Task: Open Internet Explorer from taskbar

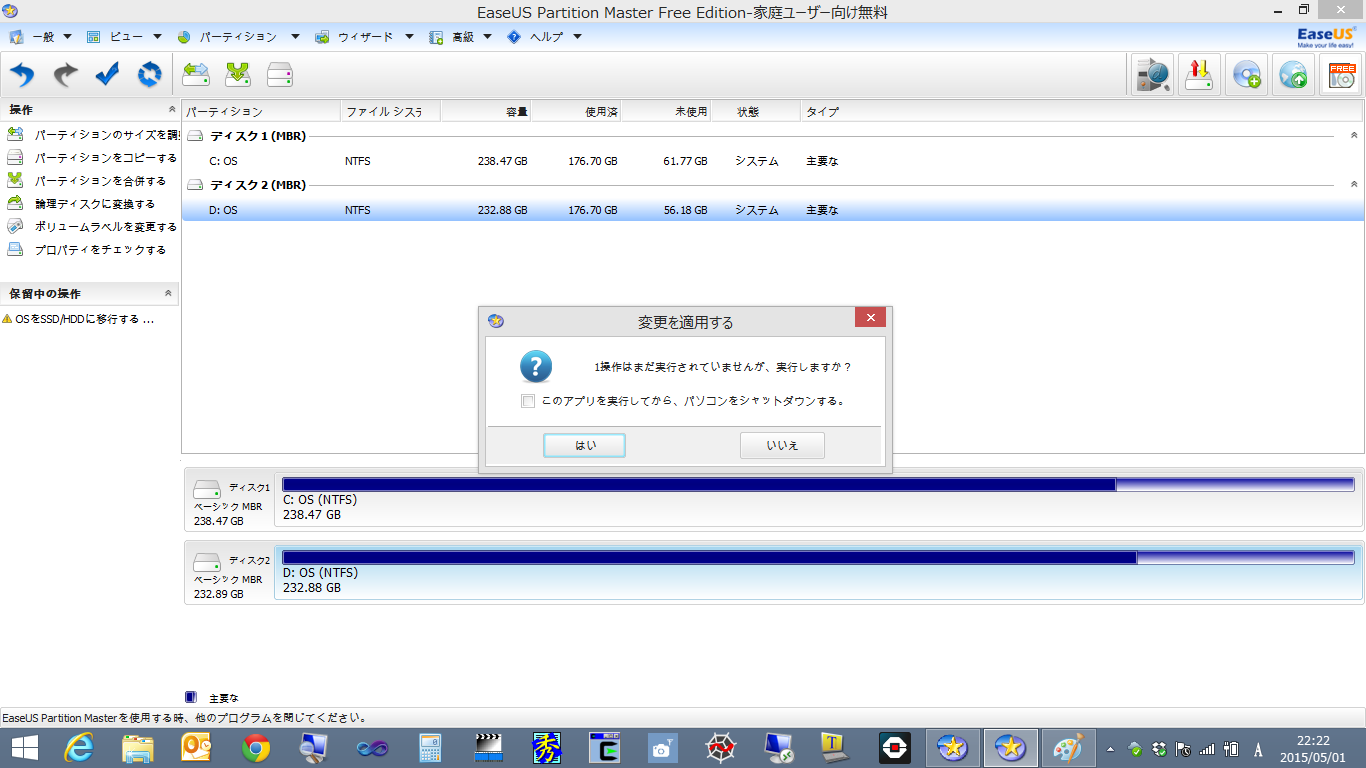Action: pyautogui.click(x=78, y=747)
